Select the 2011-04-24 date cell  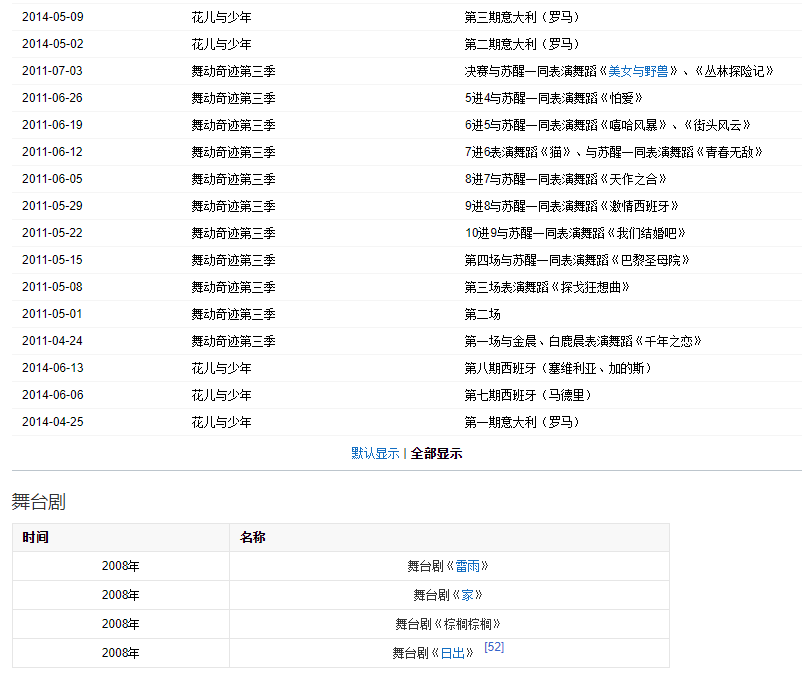53,341
